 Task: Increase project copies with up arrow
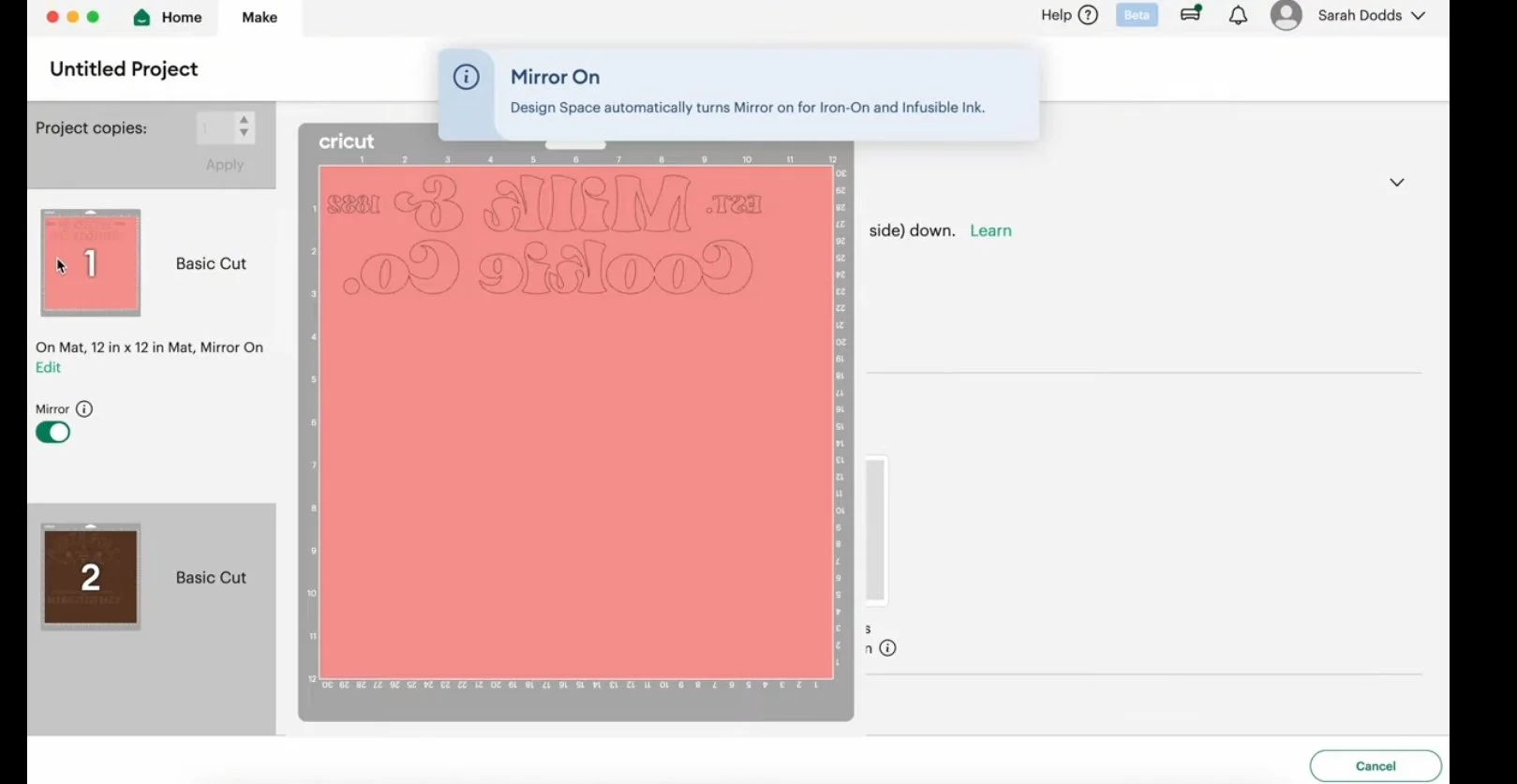pyautogui.click(x=244, y=119)
